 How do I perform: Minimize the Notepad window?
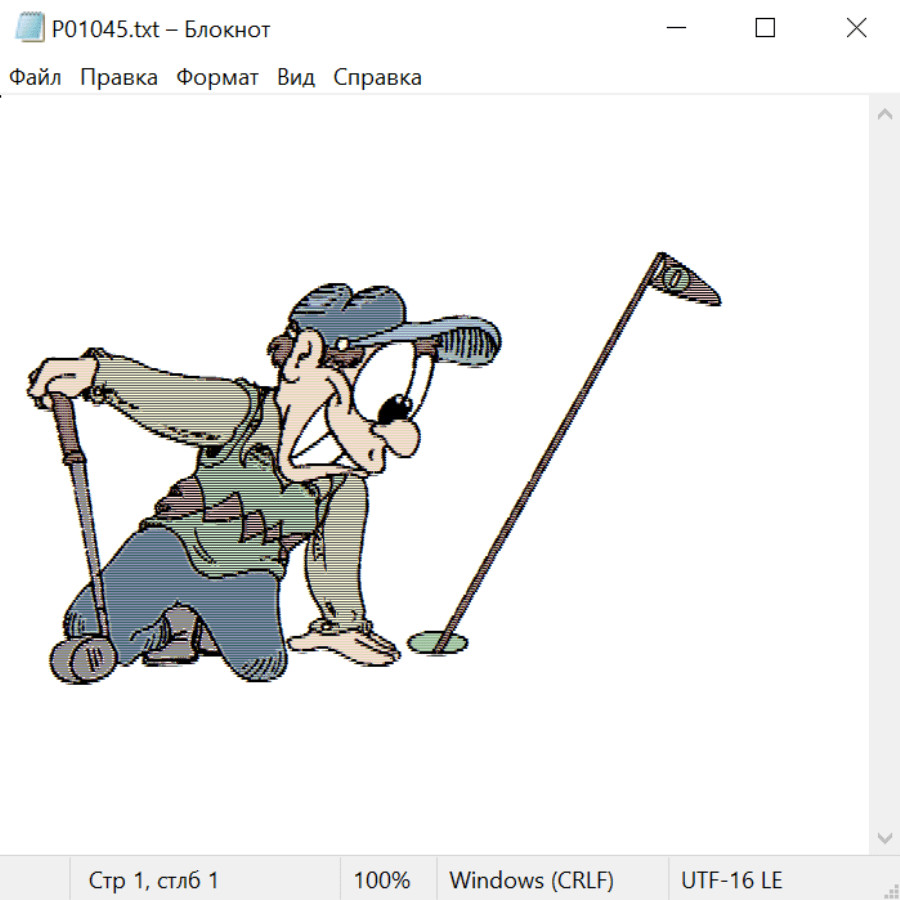(675, 28)
